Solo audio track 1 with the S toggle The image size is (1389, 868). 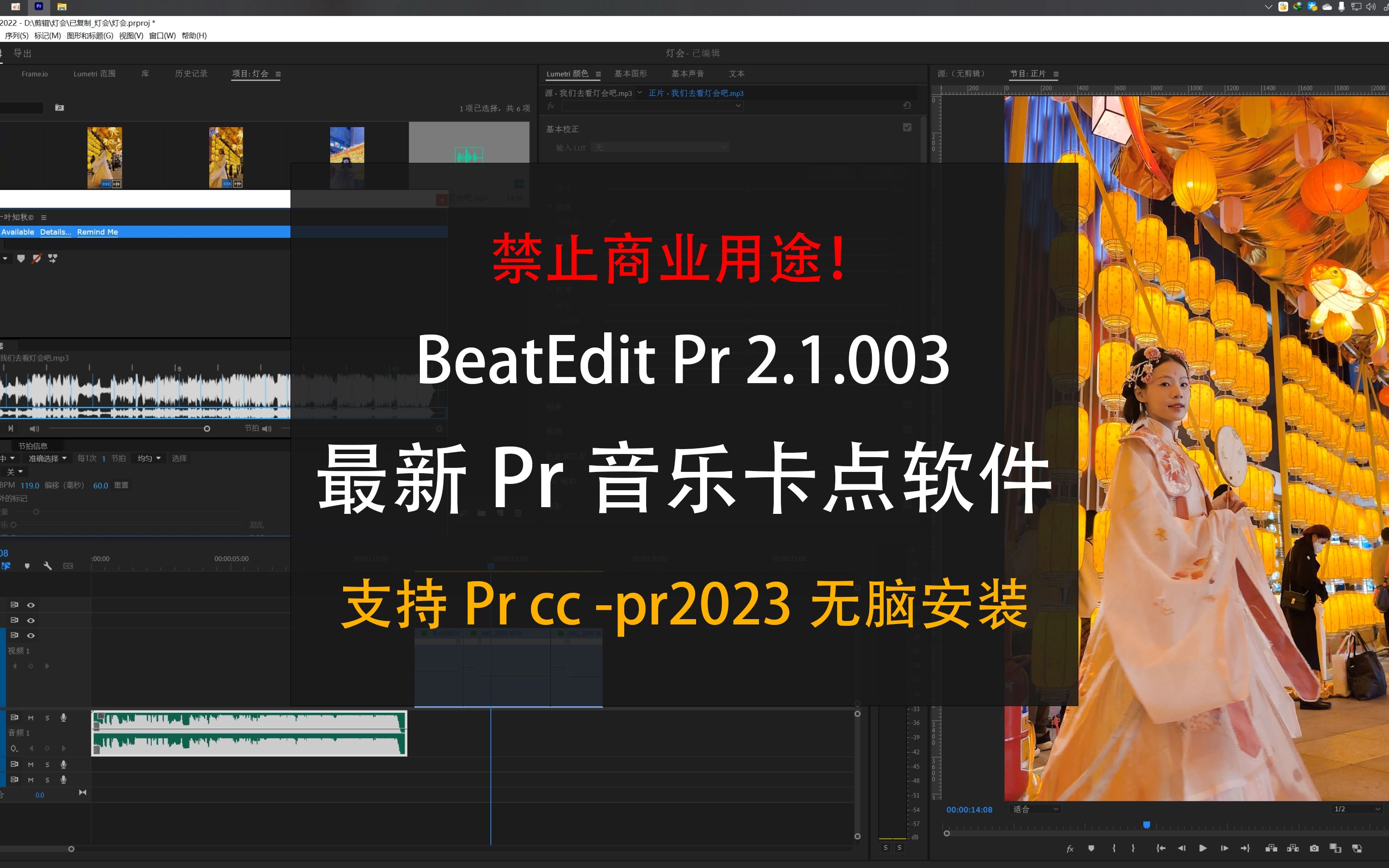pyautogui.click(x=47, y=719)
